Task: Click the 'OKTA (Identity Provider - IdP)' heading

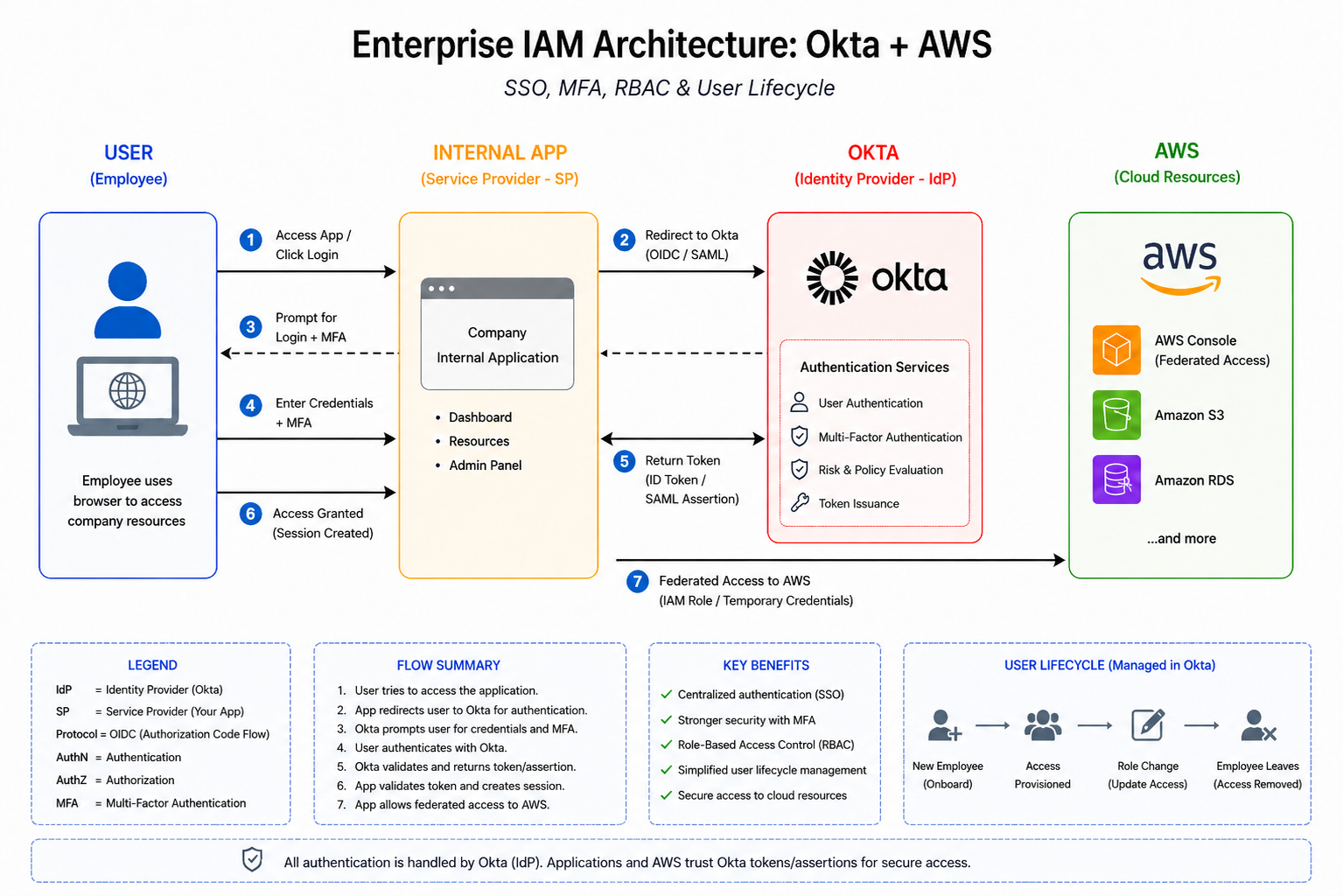Action: 875,164
